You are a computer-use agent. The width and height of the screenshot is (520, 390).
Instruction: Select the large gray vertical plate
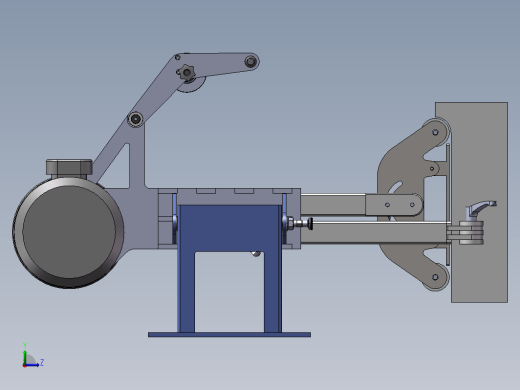coord(479,202)
